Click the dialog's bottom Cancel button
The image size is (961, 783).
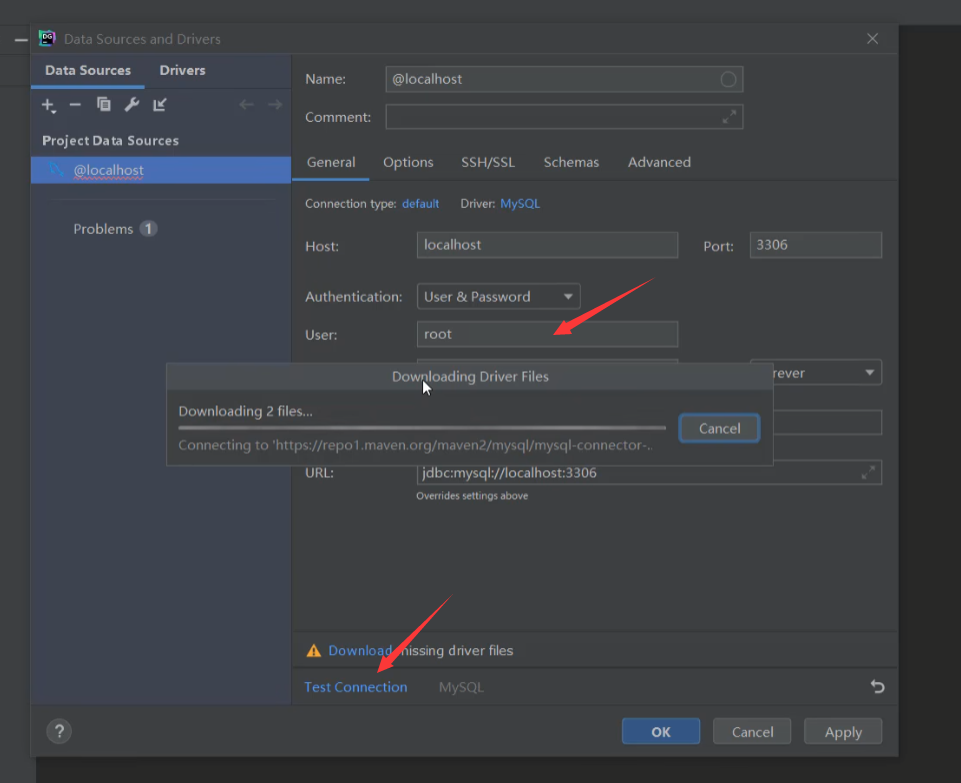[x=752, y=732]
